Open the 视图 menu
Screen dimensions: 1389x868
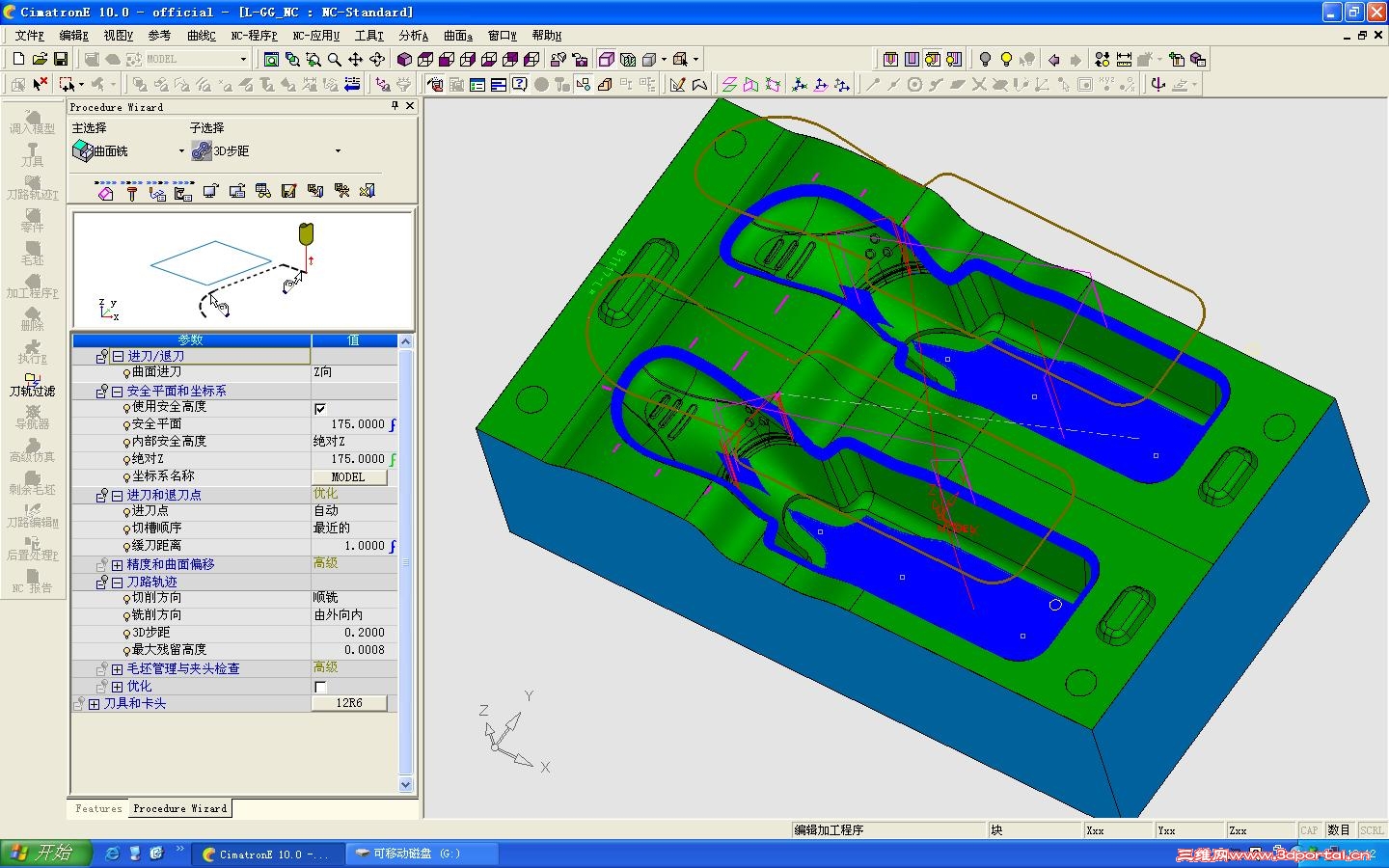point(119,36)
